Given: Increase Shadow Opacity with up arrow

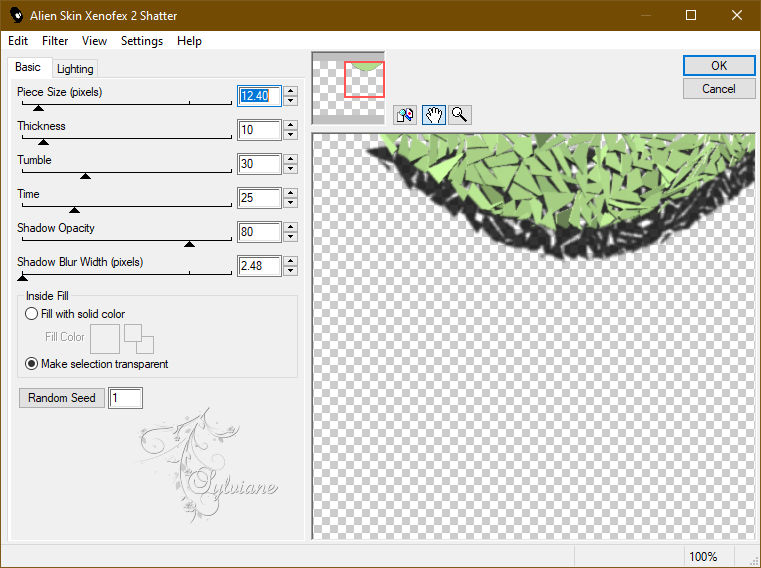Looking at the screenshot, I should point(290,227).
